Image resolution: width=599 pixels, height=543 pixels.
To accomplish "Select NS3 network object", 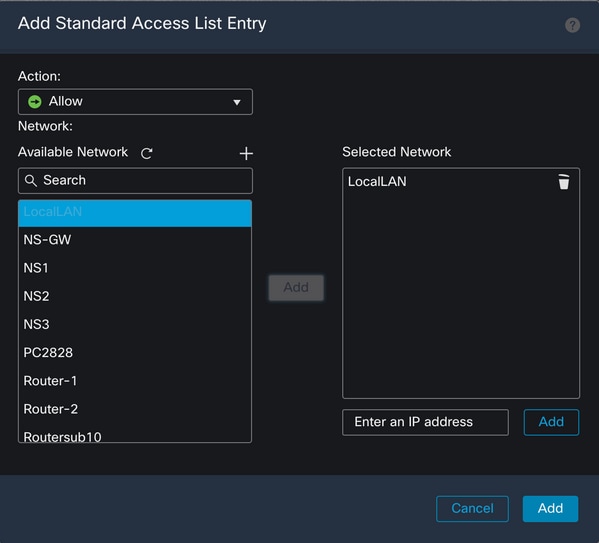I will coord(135,324).
